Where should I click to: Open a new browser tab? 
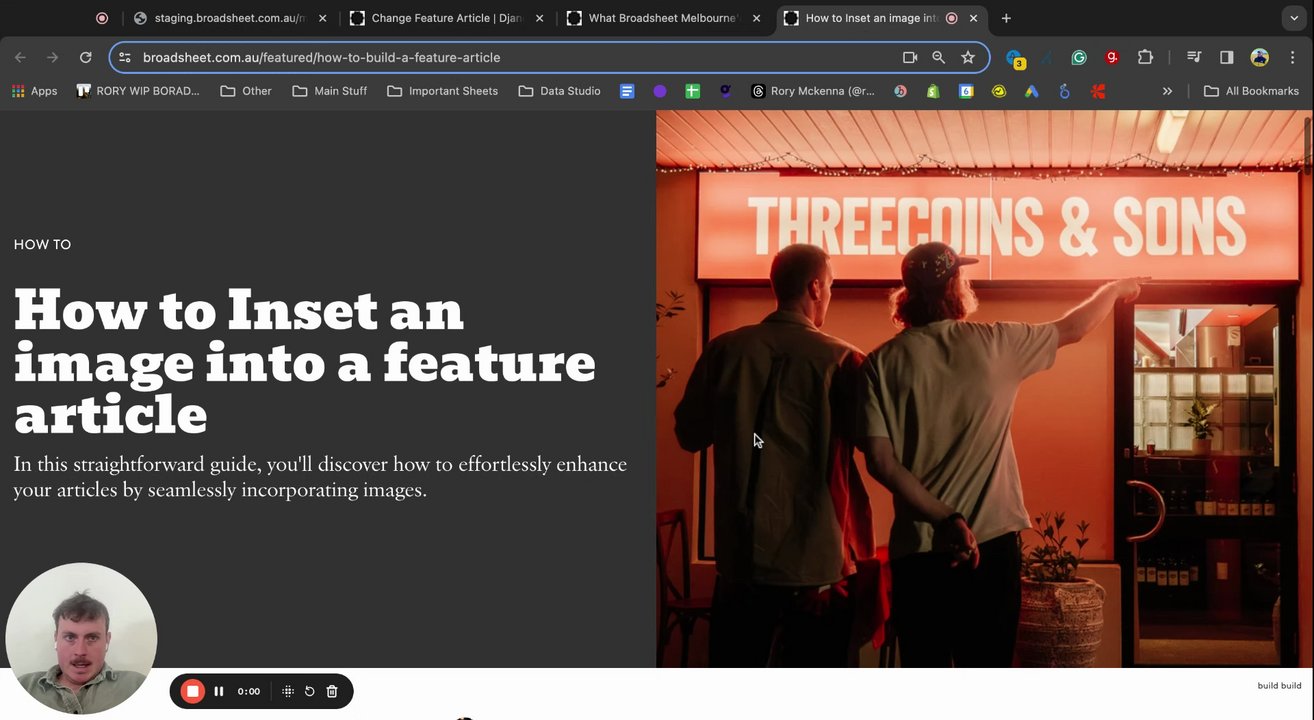tap(1006, 18)
